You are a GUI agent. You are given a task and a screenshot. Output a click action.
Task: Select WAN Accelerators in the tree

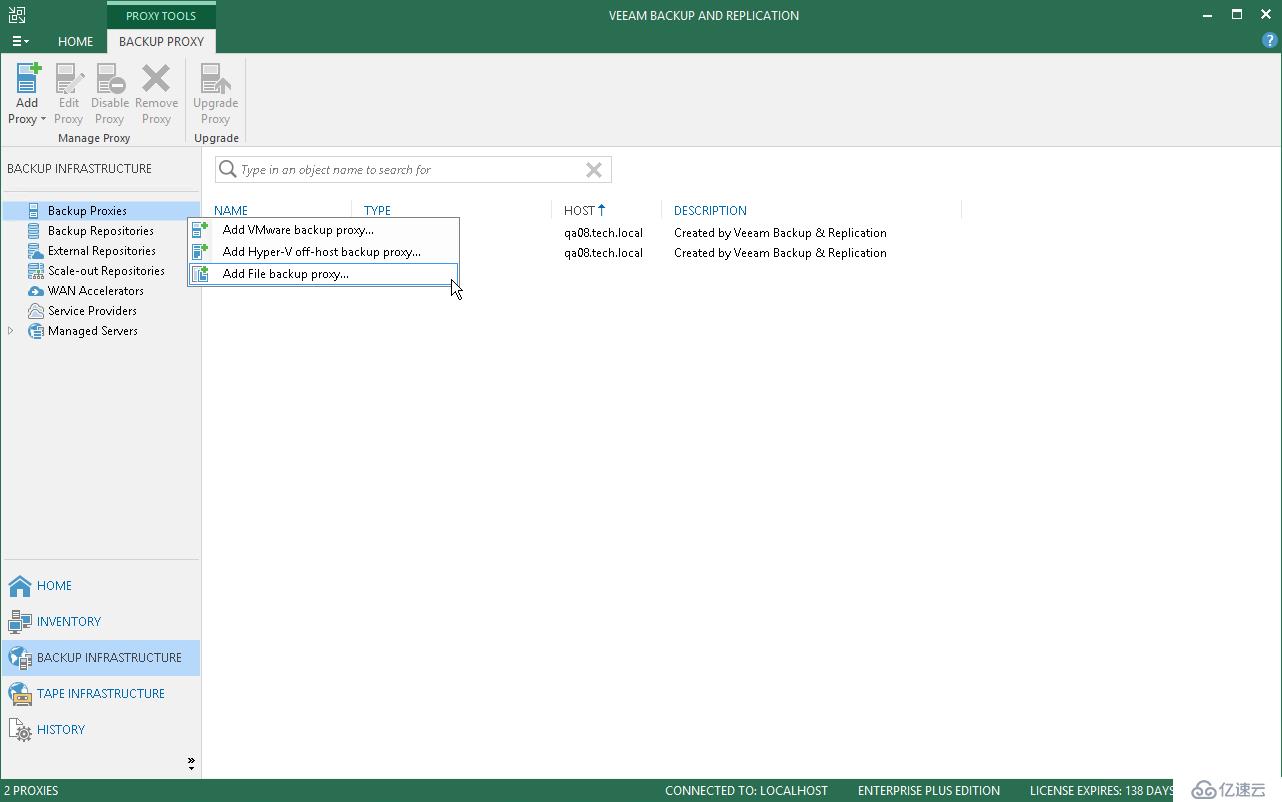pos(96,291)
